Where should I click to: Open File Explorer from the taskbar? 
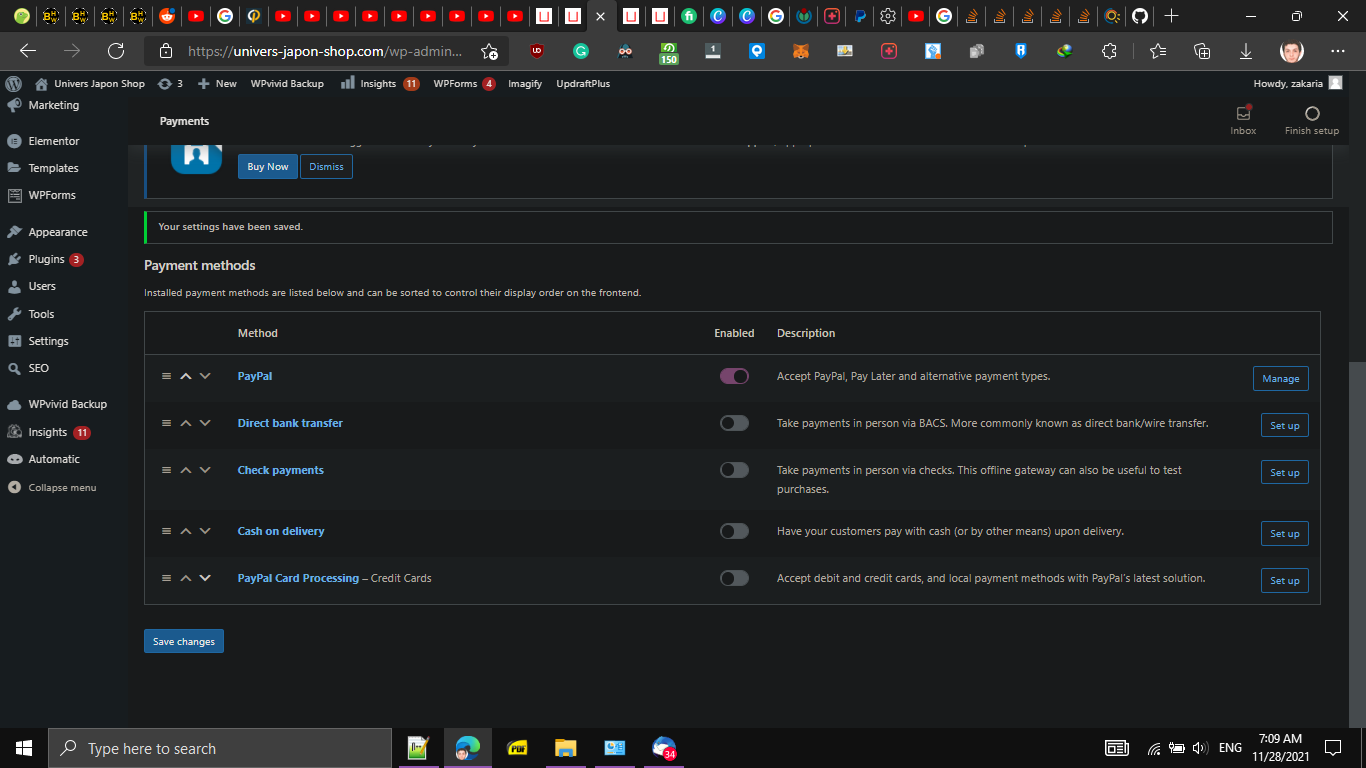tap(566, 748)
